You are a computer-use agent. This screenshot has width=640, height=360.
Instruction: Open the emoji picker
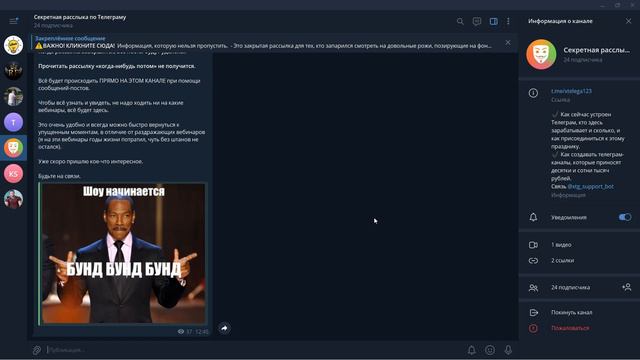[490, 350]
